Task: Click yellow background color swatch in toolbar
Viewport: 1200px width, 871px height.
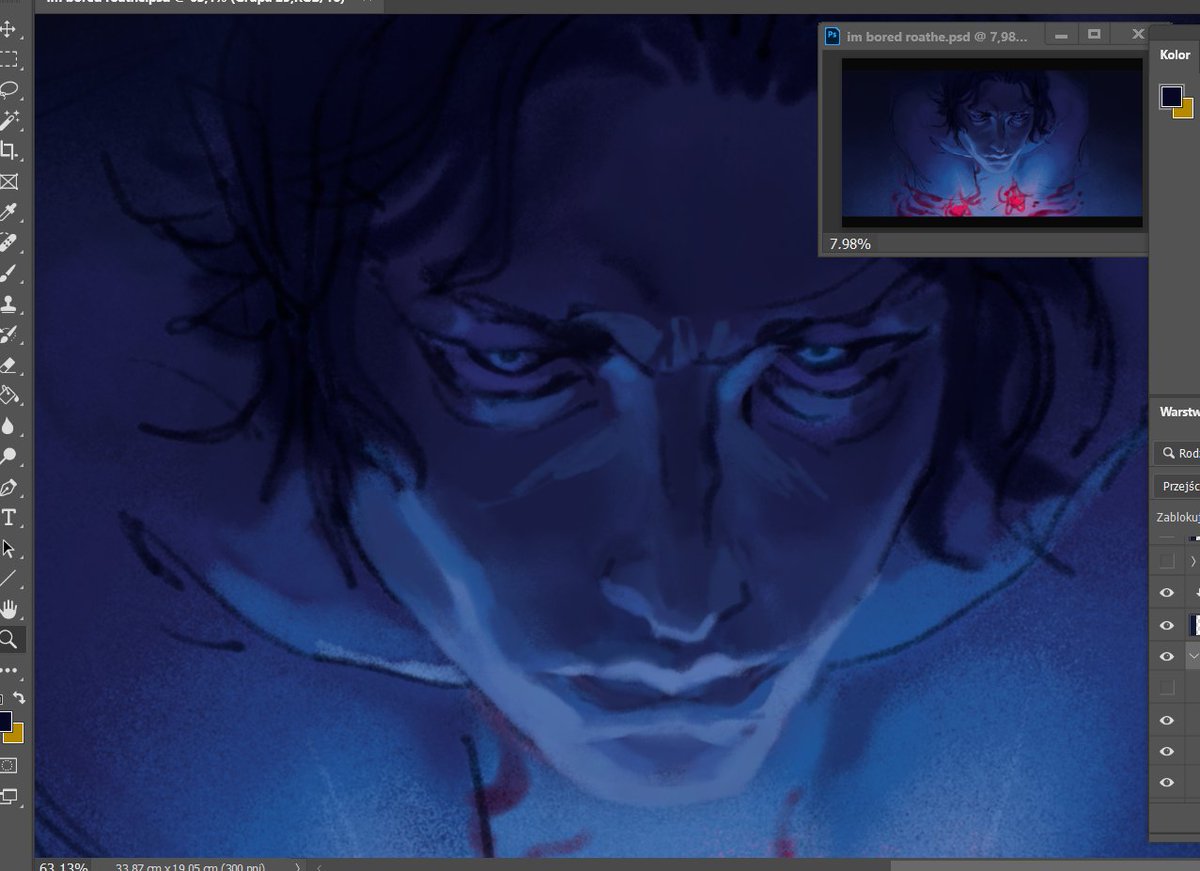Action: pyautogui.click(x=17, y=735)
